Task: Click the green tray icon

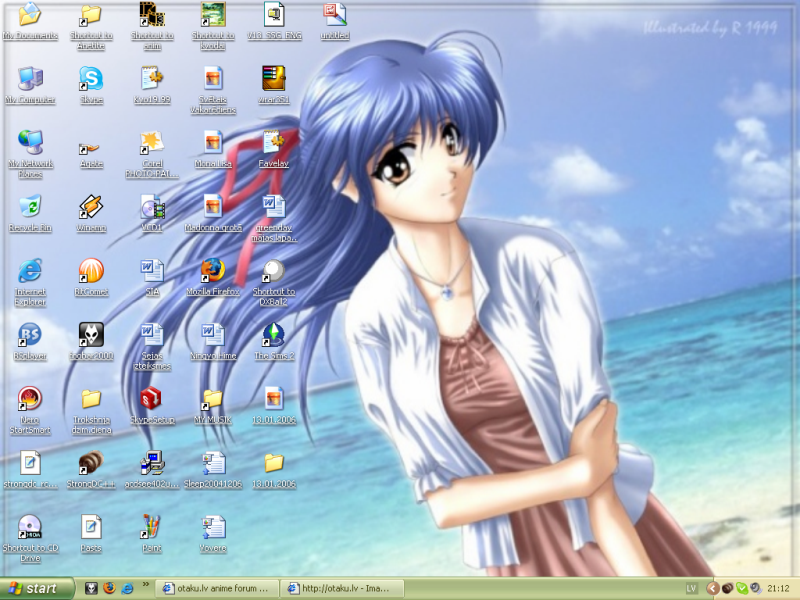Action: click(742, 589)
